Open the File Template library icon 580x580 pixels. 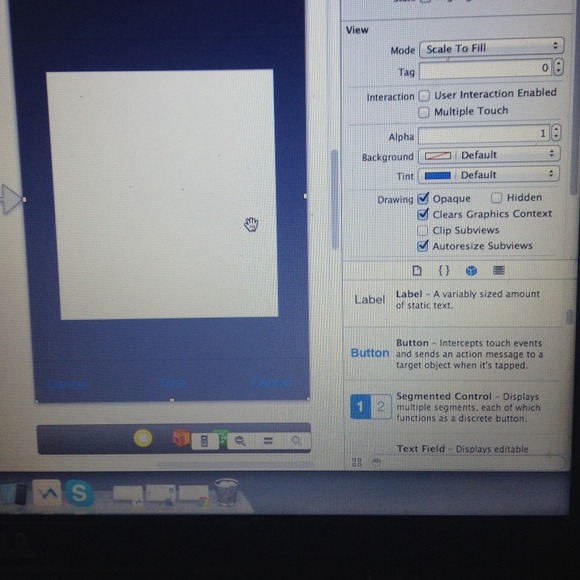click(417, 271)
